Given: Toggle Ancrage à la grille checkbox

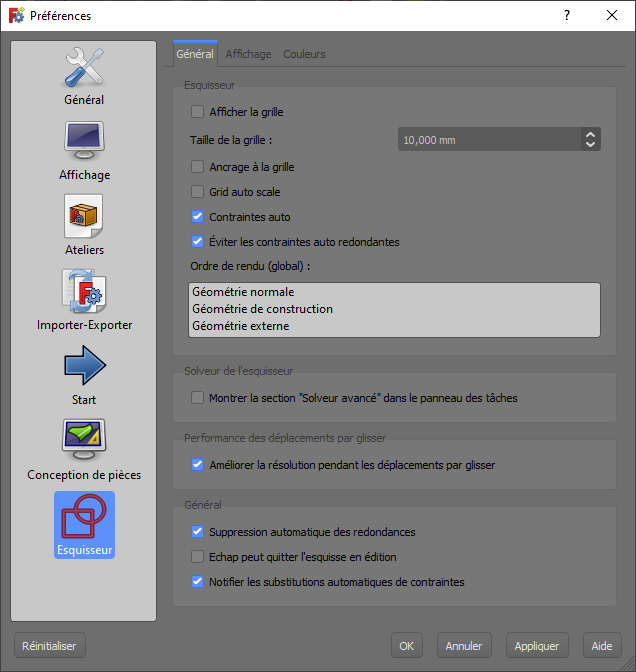Looking at the screenshot, I should [197, 167].
